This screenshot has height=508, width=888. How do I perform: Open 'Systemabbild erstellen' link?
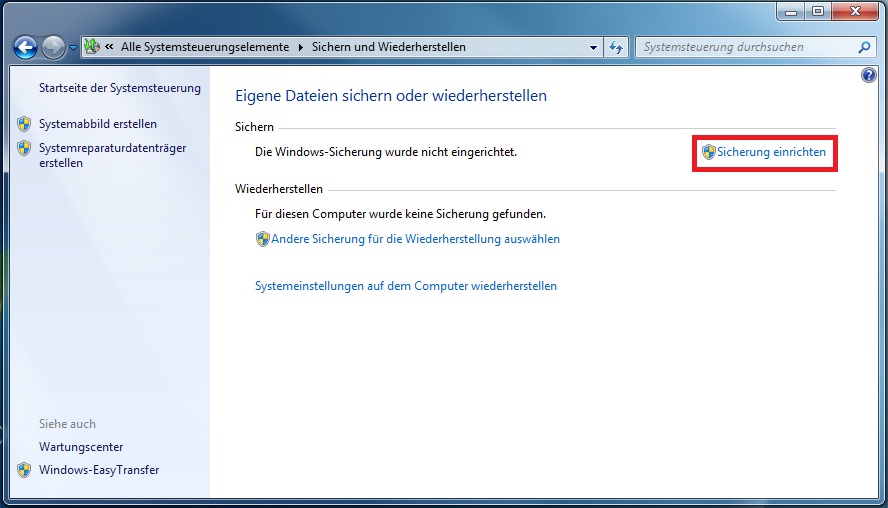point(98,124)
